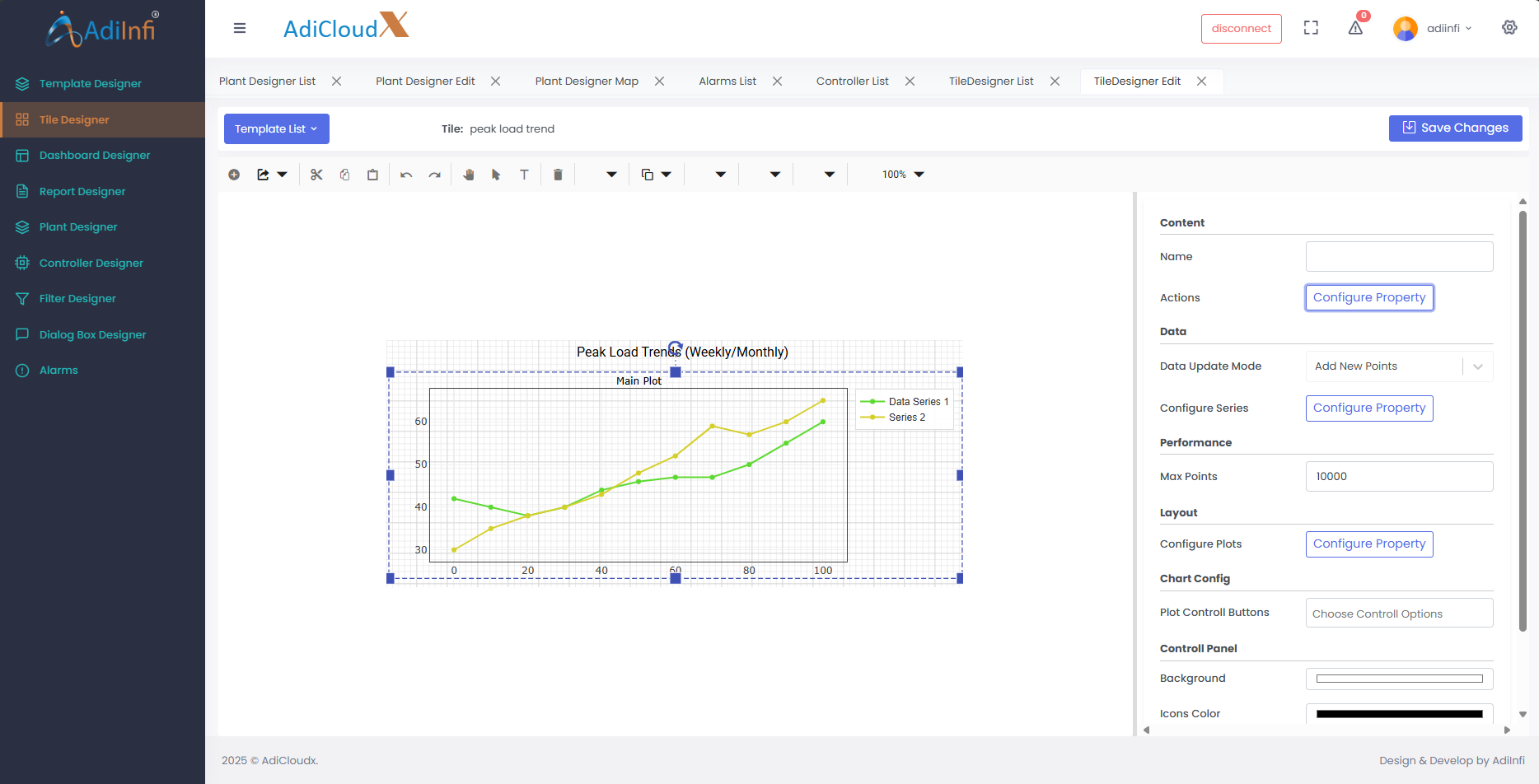Select the pointer selection tool

tap(496, 175)
